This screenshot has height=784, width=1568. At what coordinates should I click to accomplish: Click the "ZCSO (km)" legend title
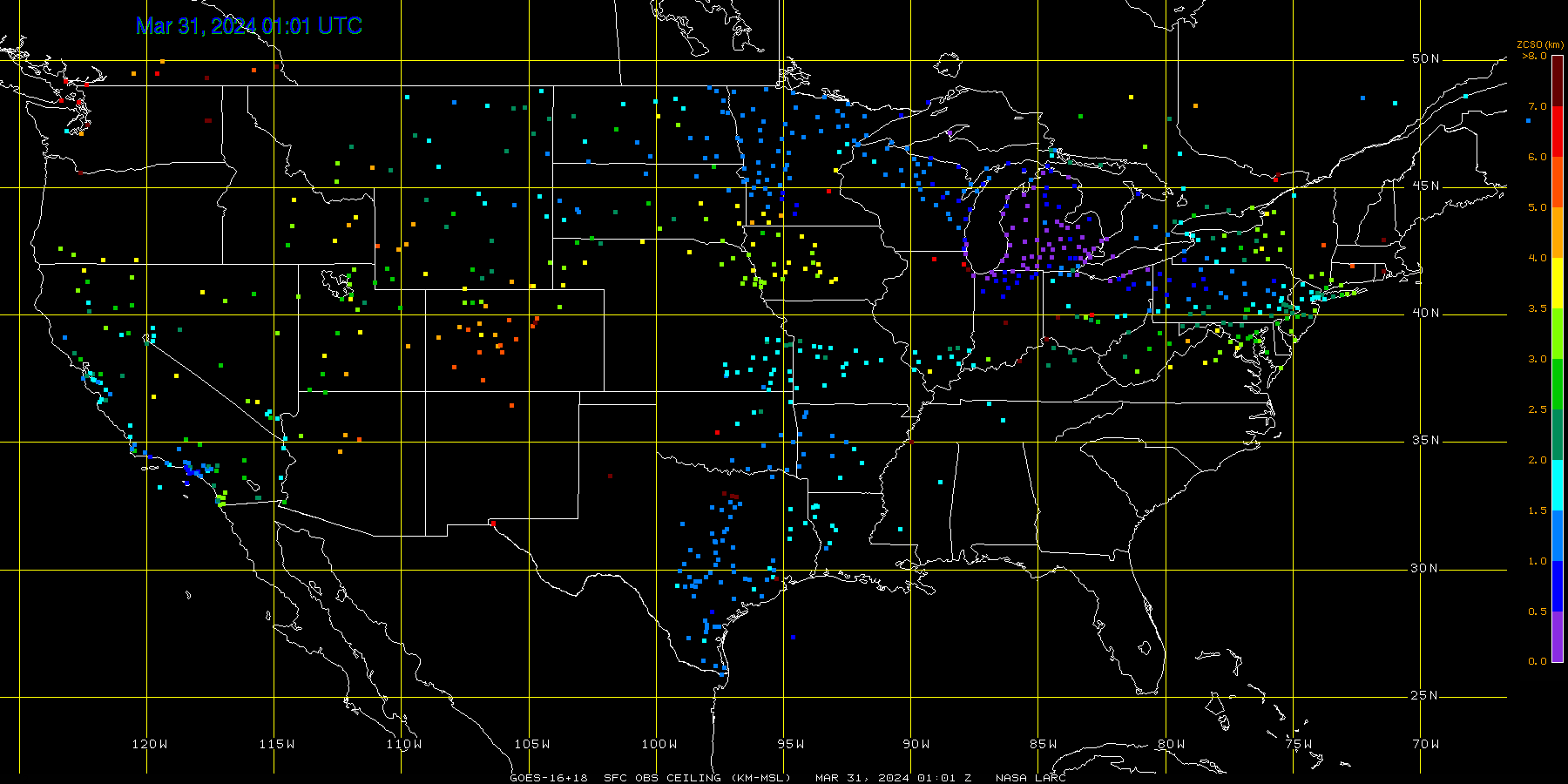(x=1540, y=45)
